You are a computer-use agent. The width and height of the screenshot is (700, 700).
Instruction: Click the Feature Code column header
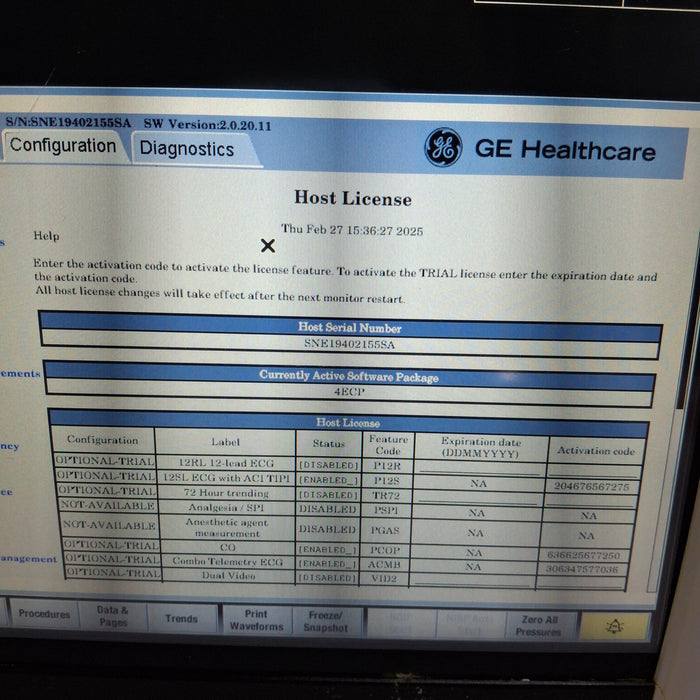[388, 445]
